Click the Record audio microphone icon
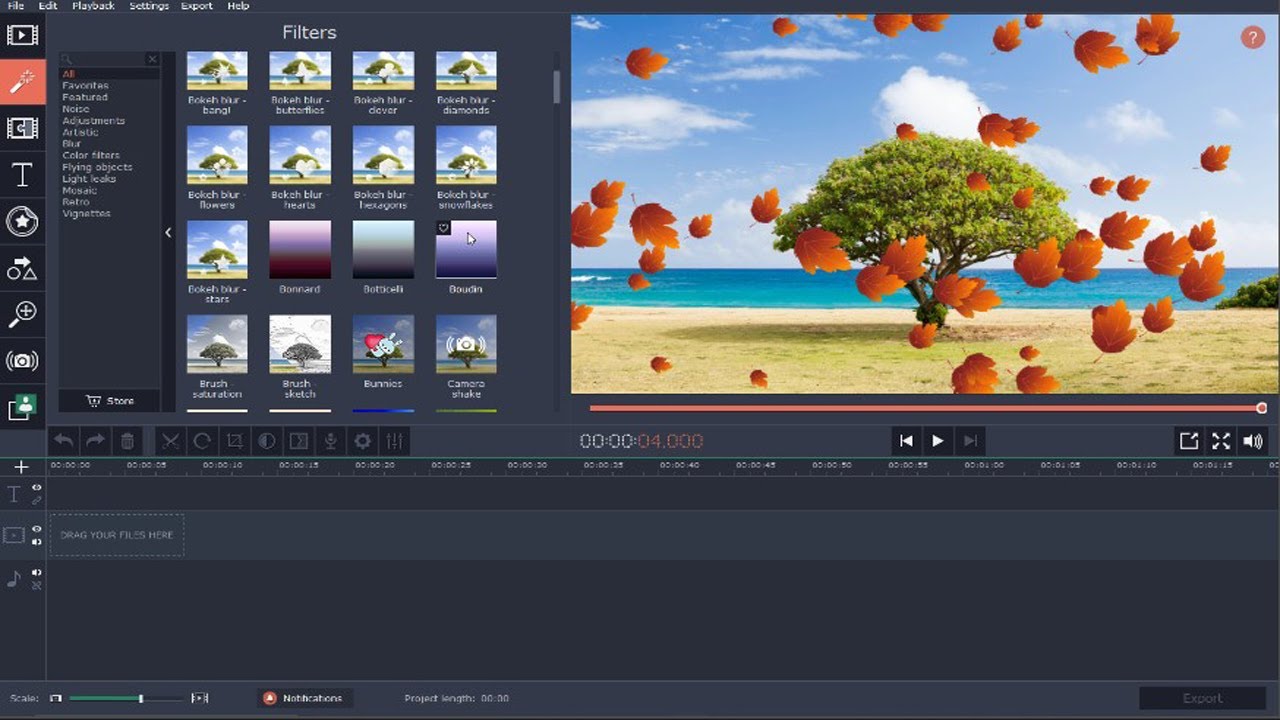 330,441
